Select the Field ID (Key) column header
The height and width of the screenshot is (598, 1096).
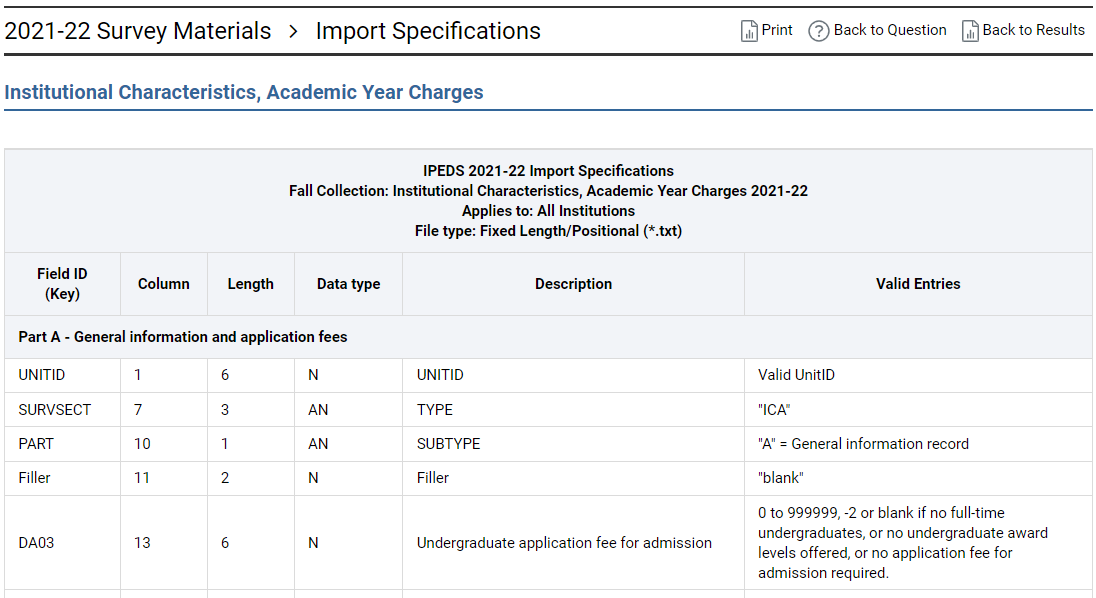62,284
